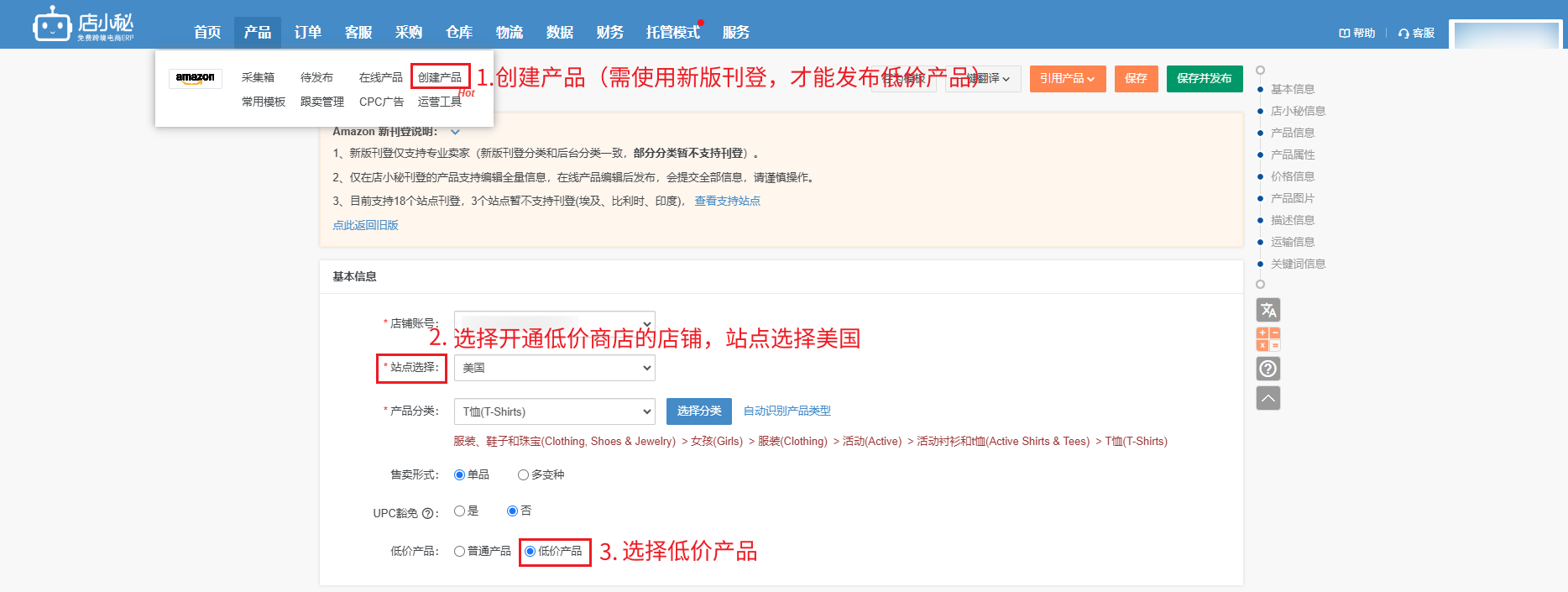Jump to 产品信息 in the section index
Image resolution: width=1568 pixels, height=592 pixels.
coord(1293,133)
